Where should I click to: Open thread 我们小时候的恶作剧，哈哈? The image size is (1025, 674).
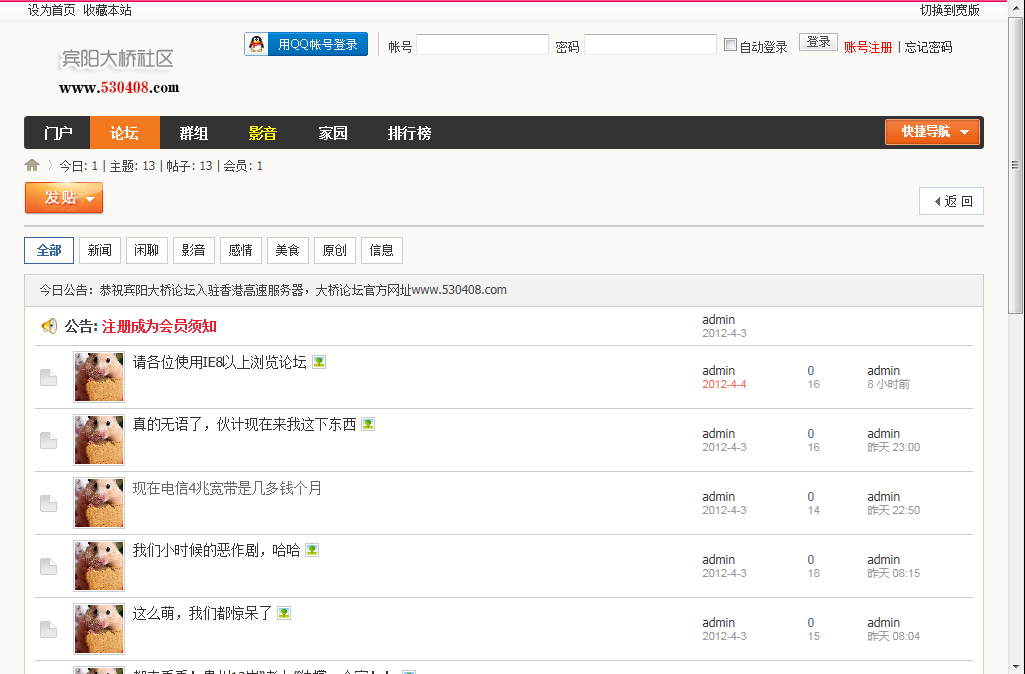216,550
